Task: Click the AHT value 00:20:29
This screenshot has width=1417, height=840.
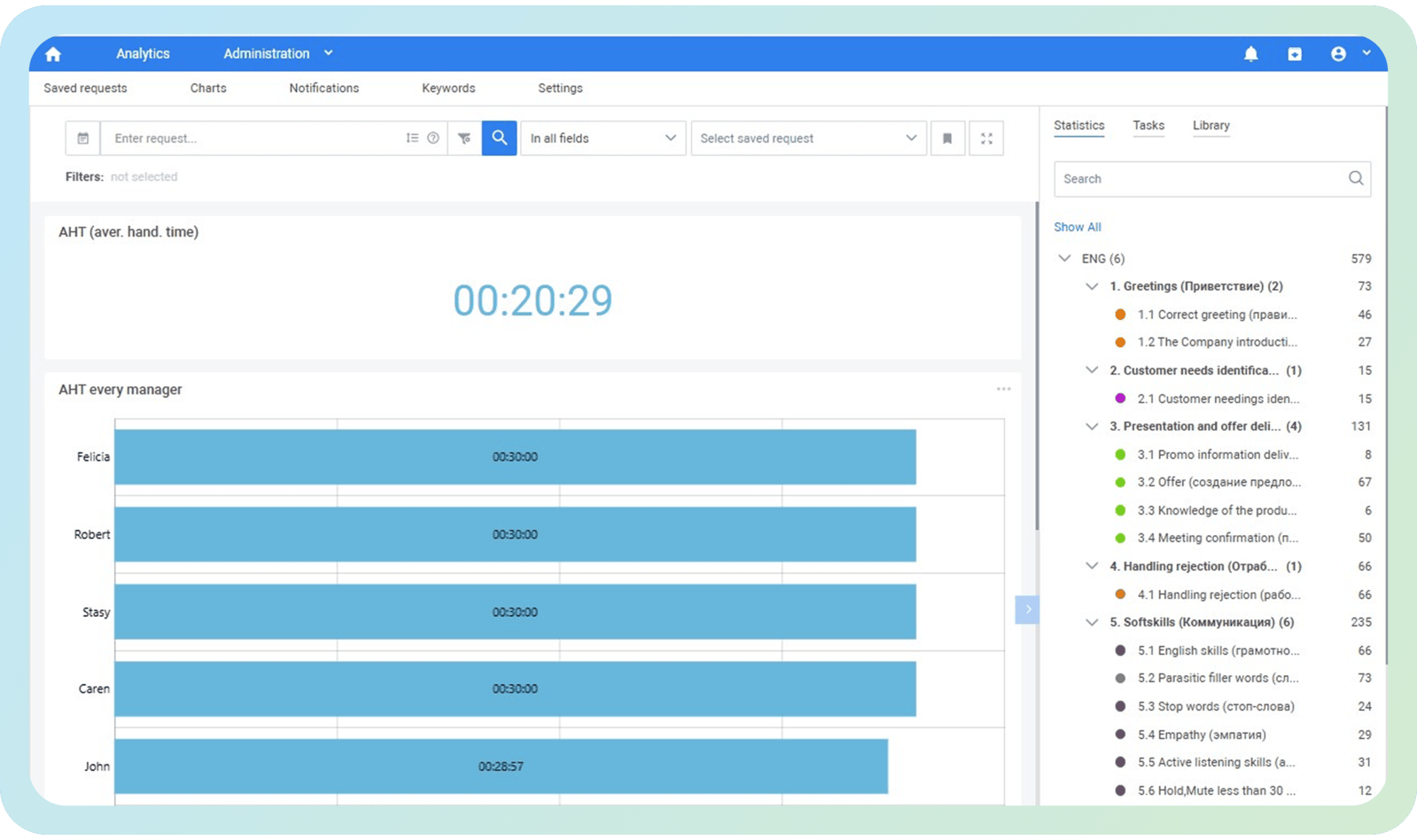Action: click(533, 300)
